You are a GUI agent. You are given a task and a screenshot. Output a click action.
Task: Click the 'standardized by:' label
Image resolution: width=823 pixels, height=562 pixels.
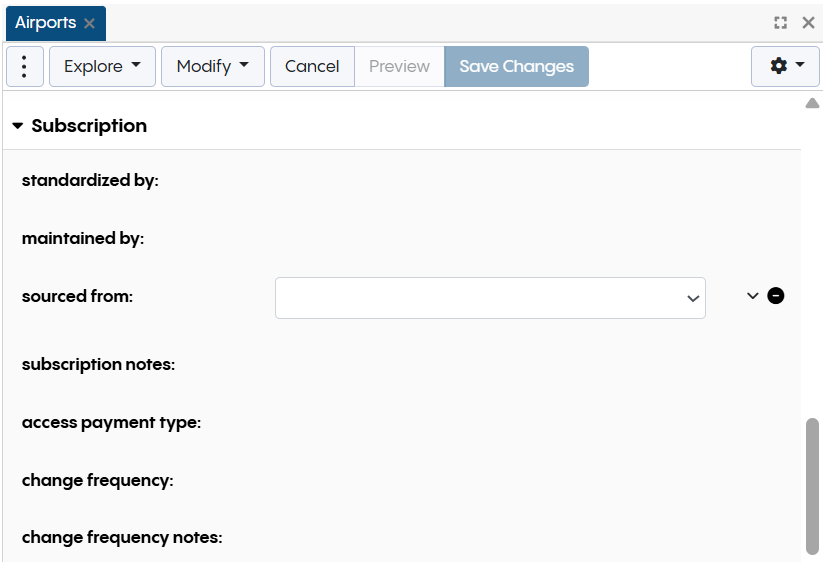click(x=90, y=181)
